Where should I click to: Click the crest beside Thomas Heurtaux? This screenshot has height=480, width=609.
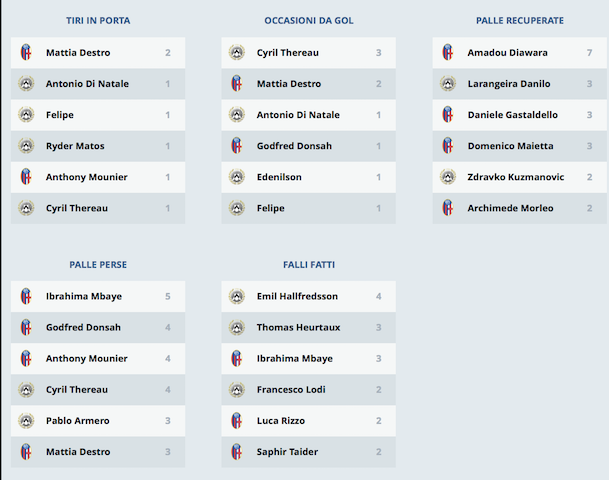coord(237,328)
